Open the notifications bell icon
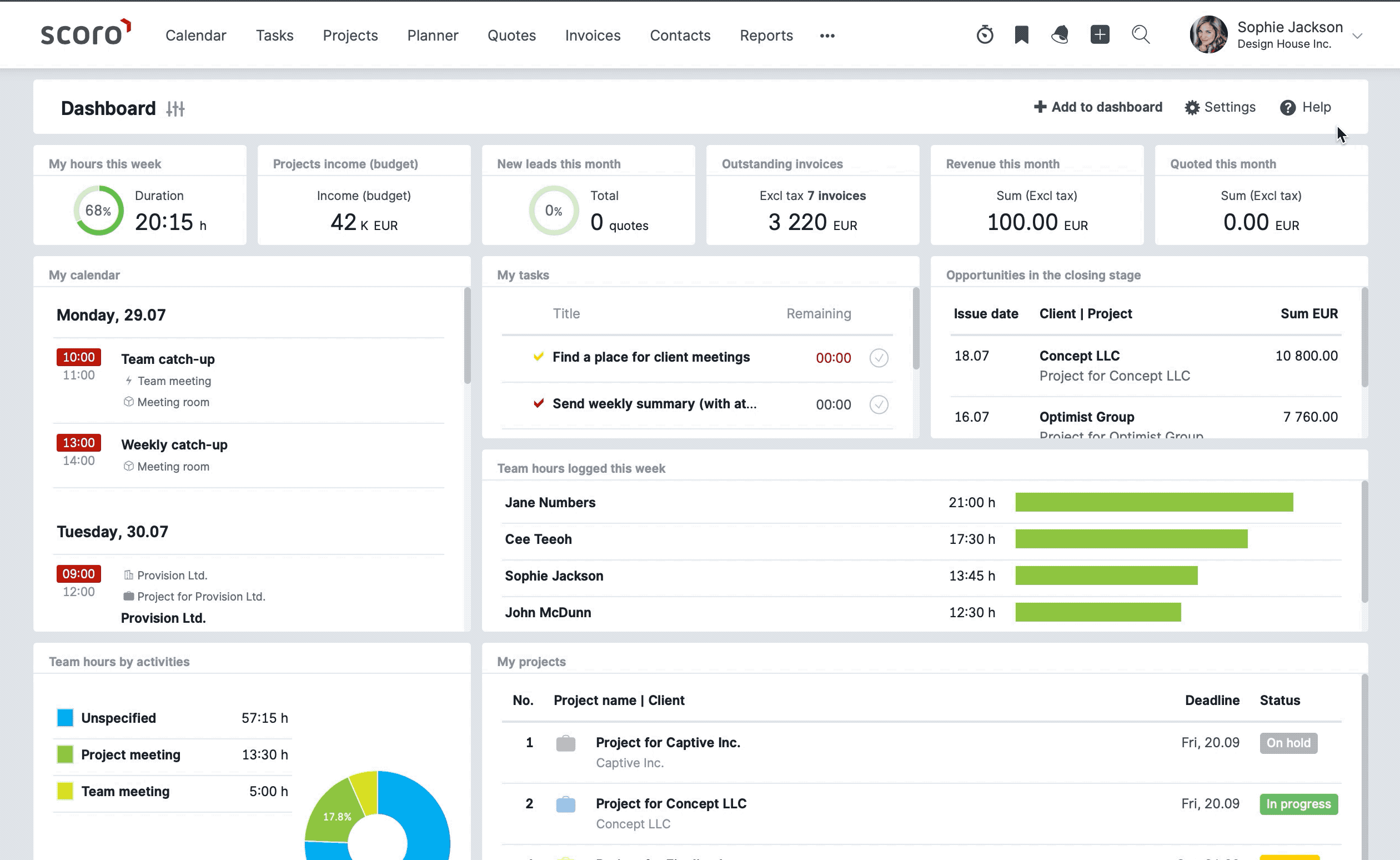The width and height of the screenshot is (1400, 860). pyautogui.click(x=1060, y=34)
